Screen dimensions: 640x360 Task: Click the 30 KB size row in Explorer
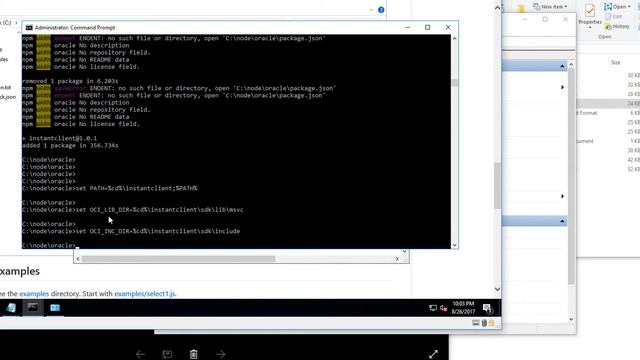click(x=633, y=76)
